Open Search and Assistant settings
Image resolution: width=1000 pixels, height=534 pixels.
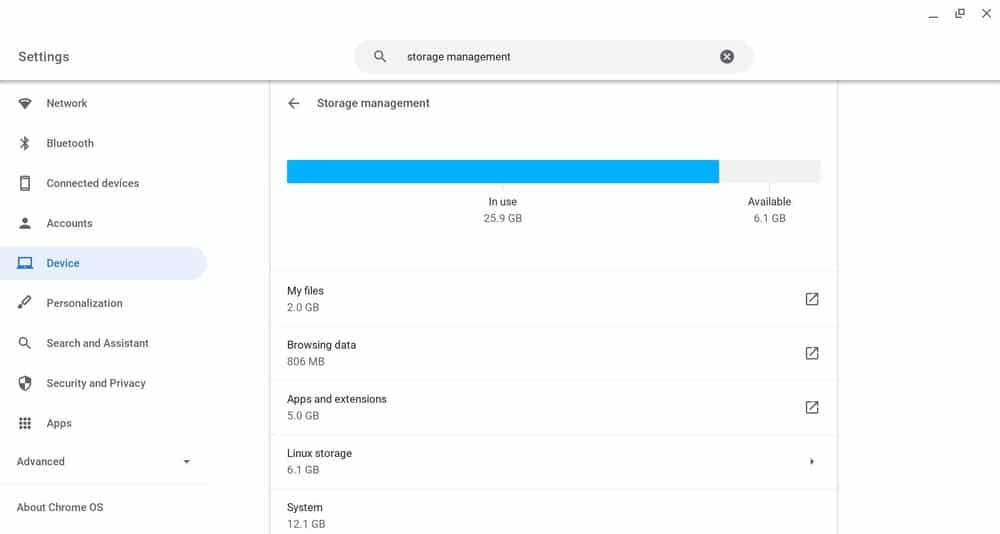(97, 343)
